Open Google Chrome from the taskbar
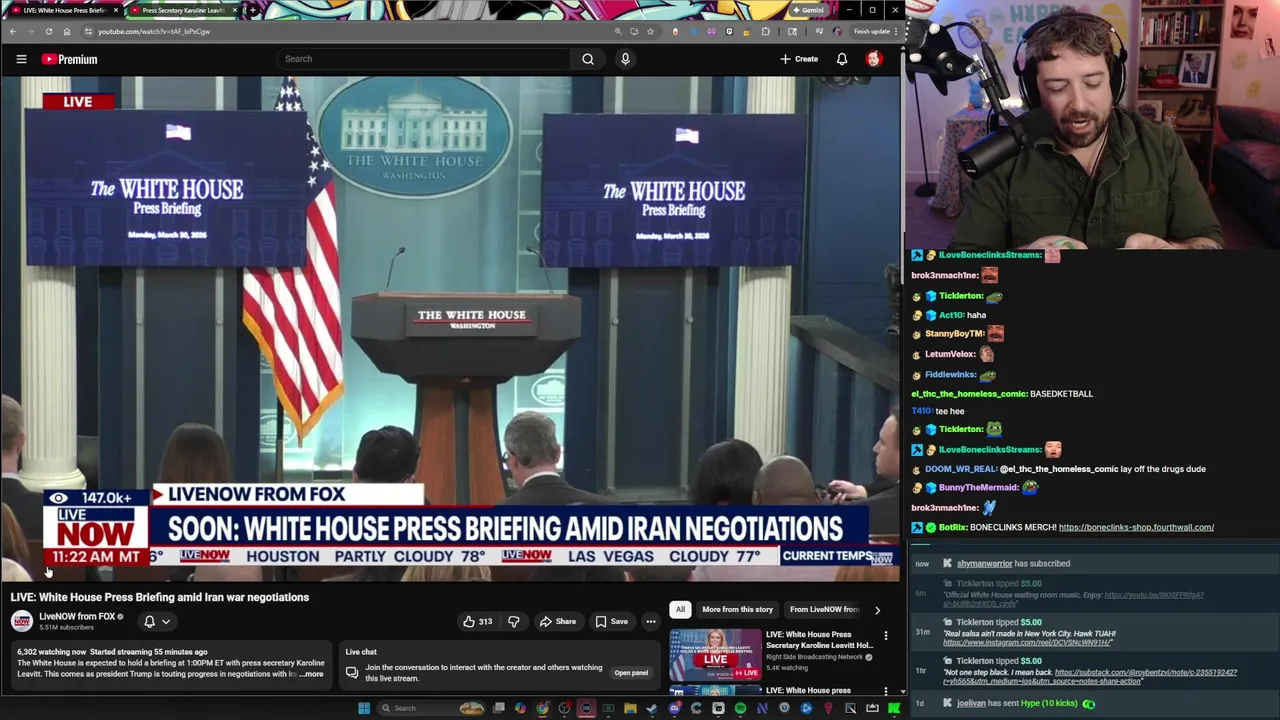This screenshot has width=1280, height=720. [x=542, y=708]
